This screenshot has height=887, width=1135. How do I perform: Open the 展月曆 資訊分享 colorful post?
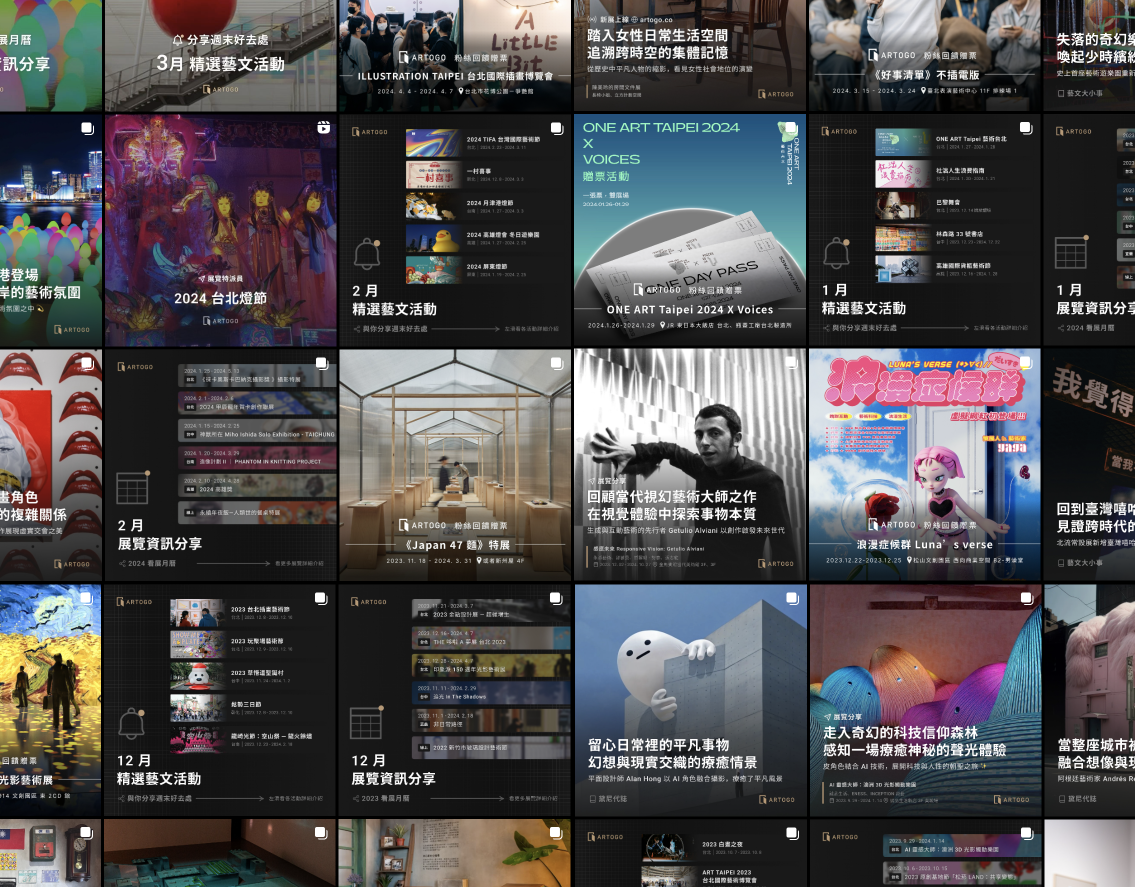(51, 55)
